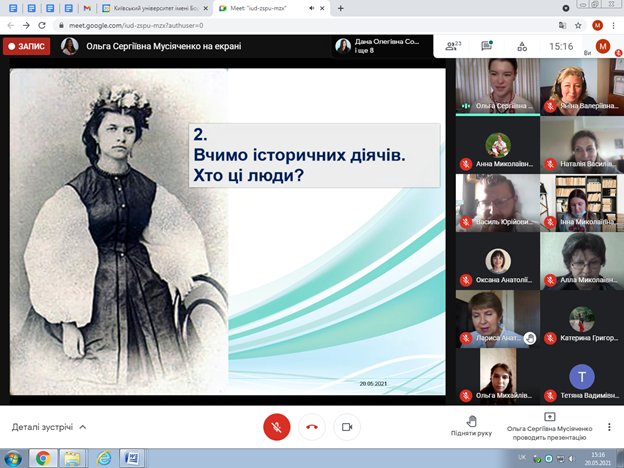Click the ЗАПИС recording indicator
This screenshot has height=468, width=624.
pos(26,46)
